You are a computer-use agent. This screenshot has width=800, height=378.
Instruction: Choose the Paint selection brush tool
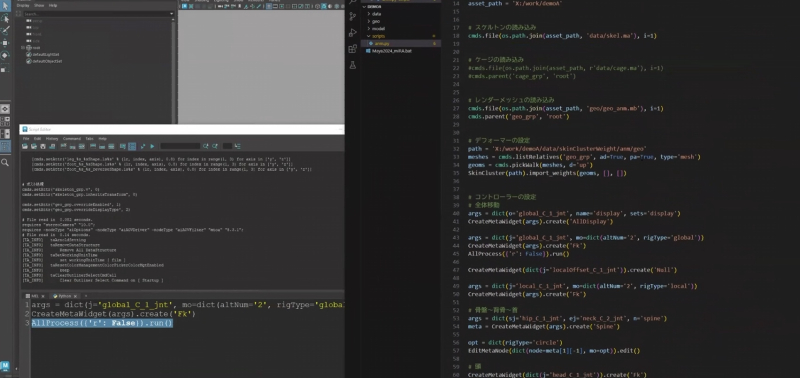tap(5, 31)
